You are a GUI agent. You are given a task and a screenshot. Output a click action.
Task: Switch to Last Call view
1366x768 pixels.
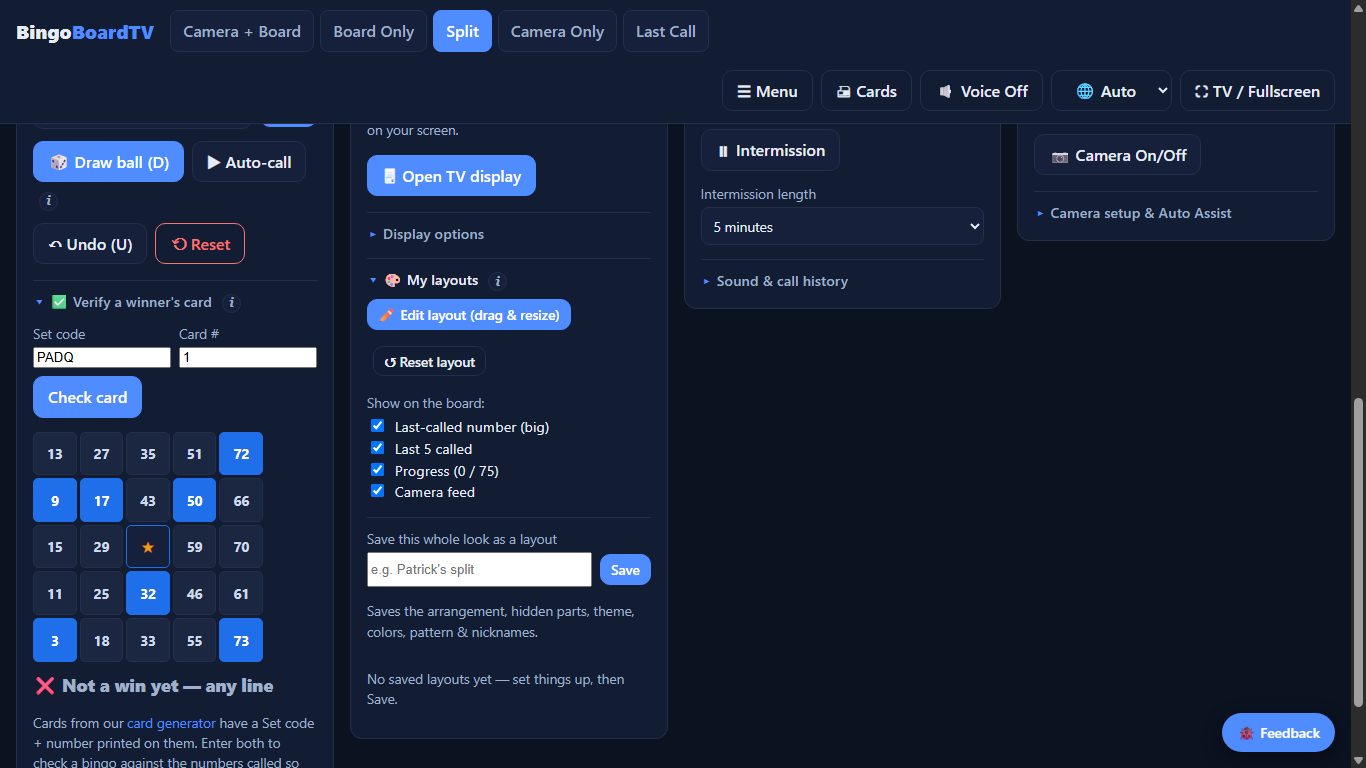(666, 31)
